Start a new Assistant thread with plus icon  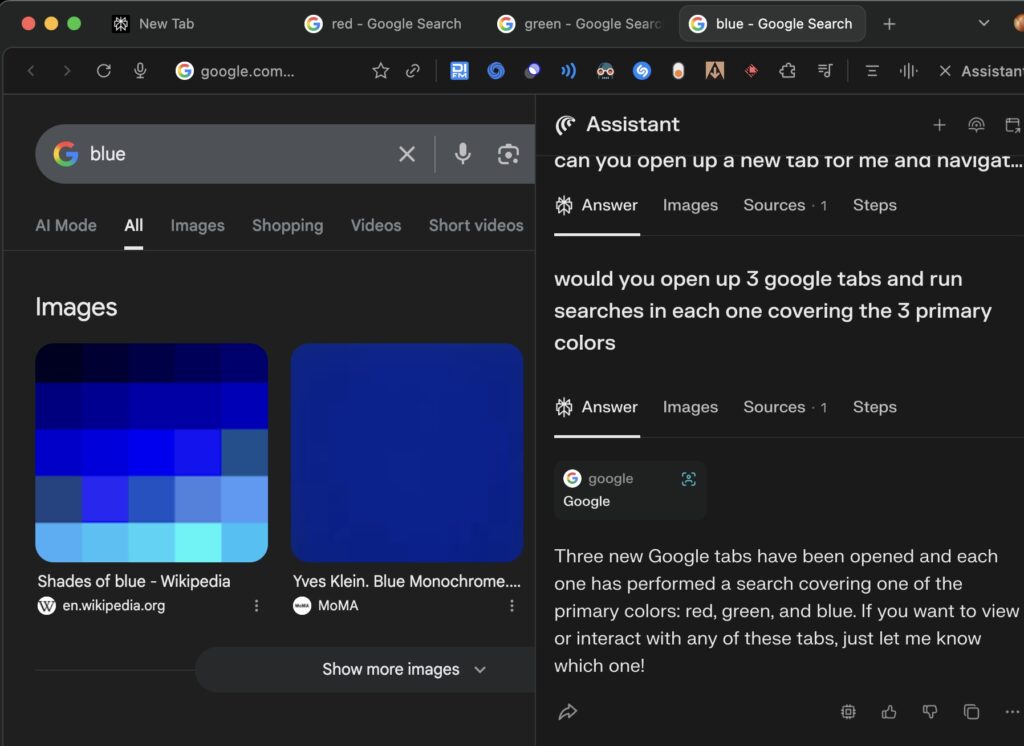tap(939, 125)
